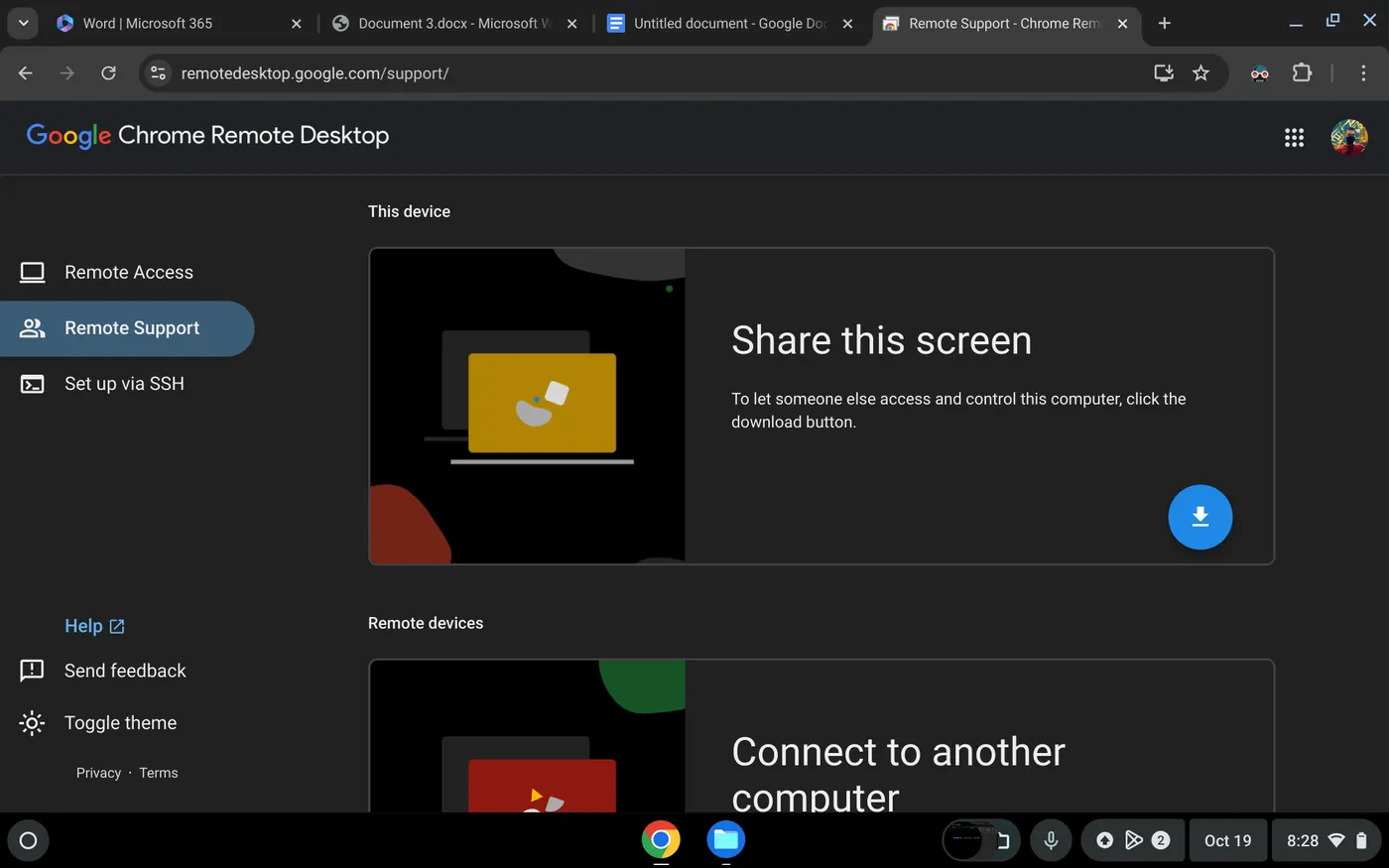
Task: Open a new browser tab
Action: point(1164,23)
